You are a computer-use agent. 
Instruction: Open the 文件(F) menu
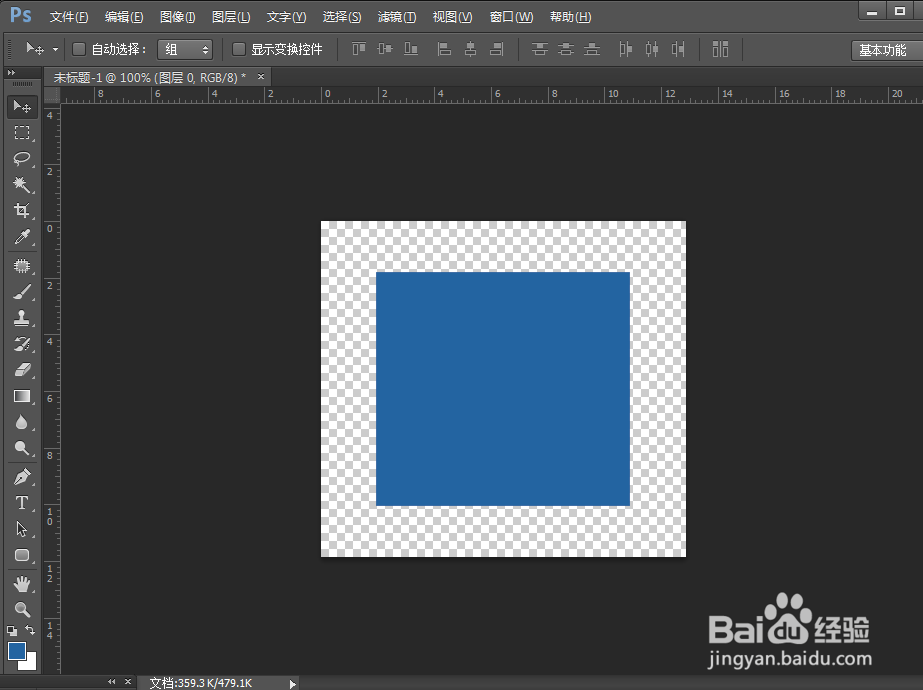[x=69, y=17]
